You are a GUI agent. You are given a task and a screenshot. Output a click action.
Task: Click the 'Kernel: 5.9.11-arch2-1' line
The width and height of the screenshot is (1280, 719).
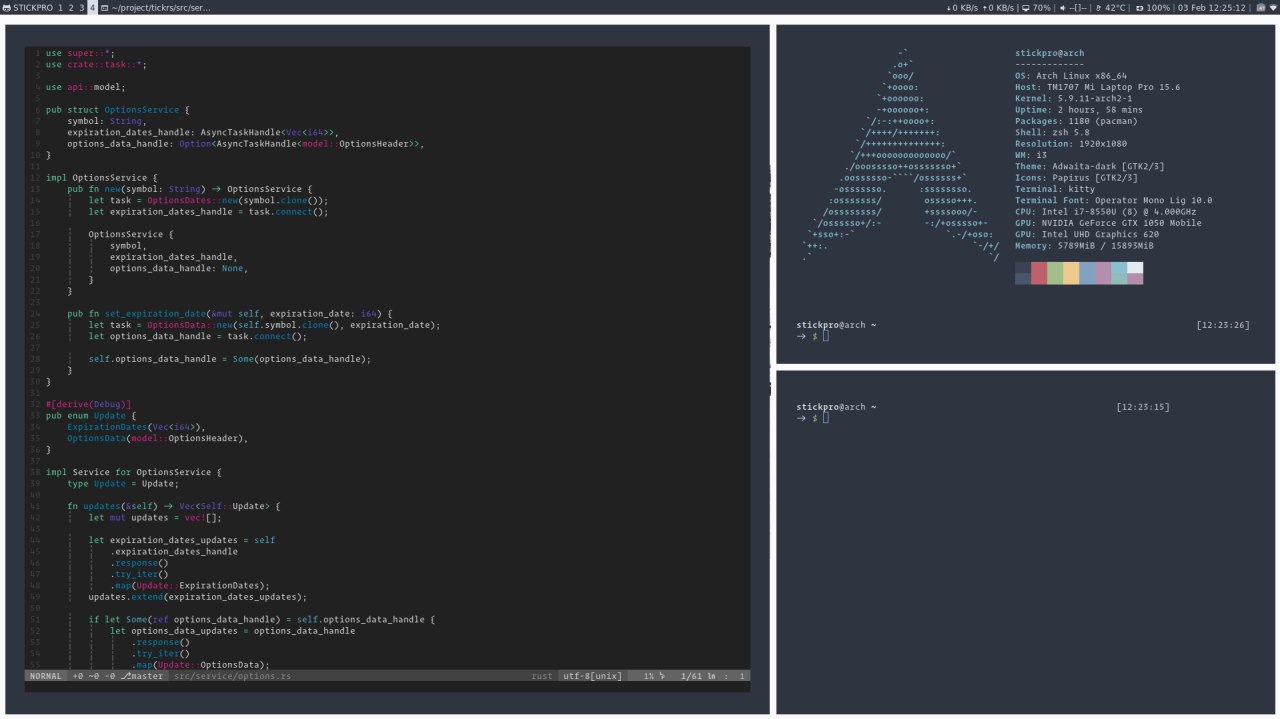coord(1073,99)
